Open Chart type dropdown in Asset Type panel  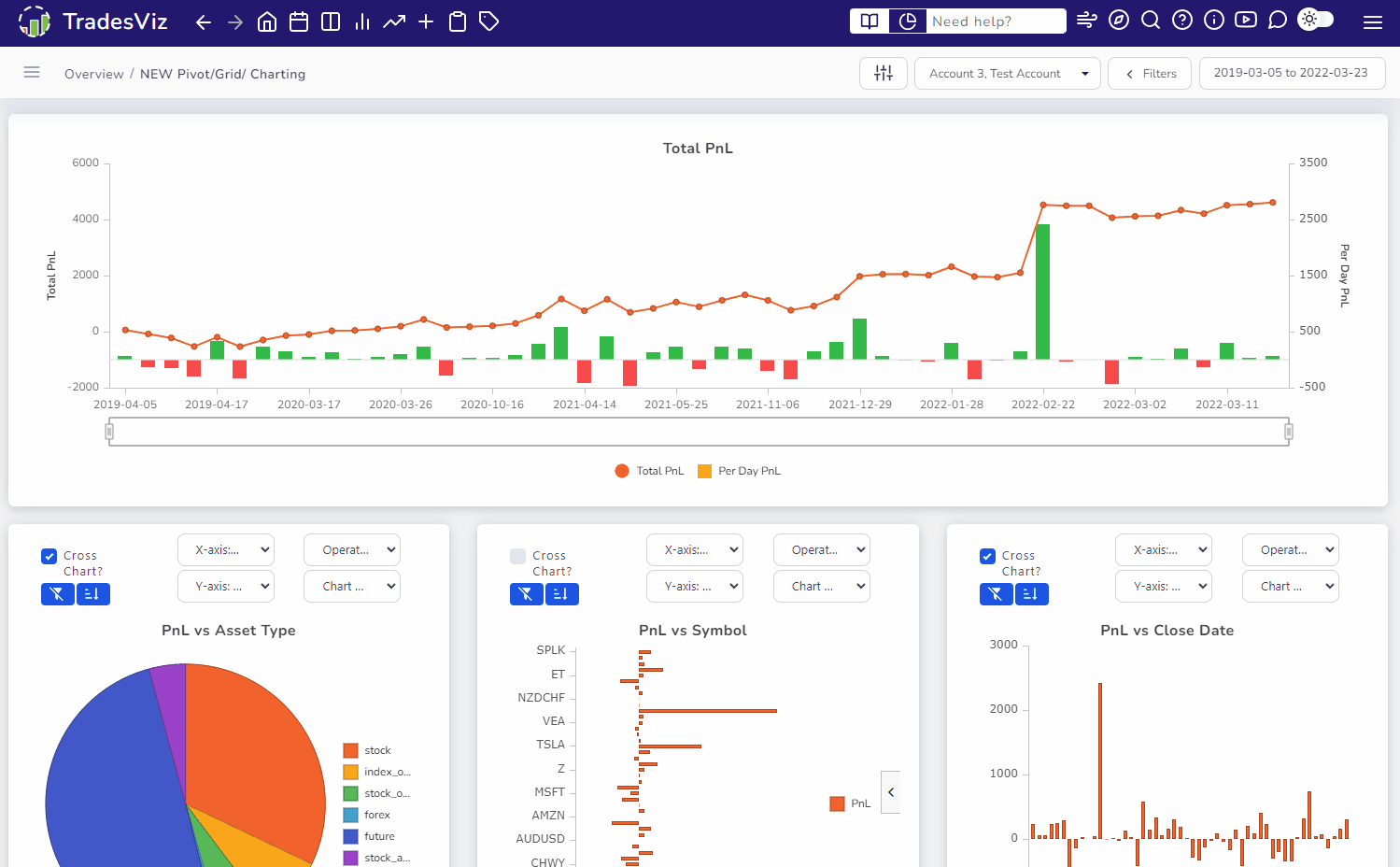click(x=352, y=587)
